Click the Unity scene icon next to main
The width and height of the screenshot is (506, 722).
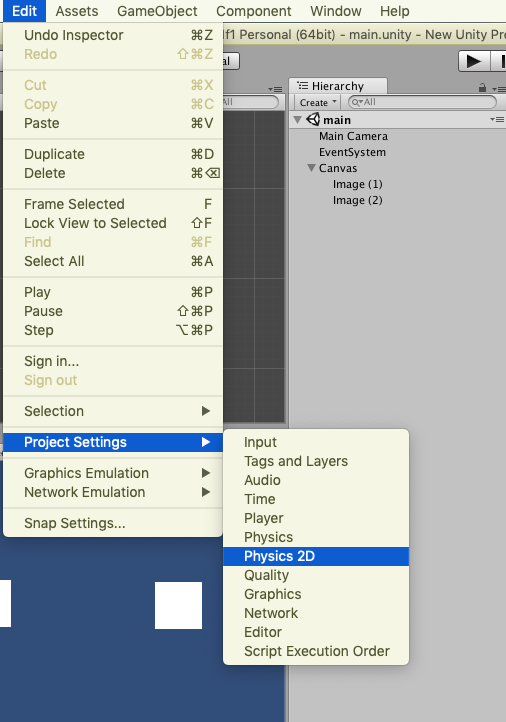coord(313,120)
